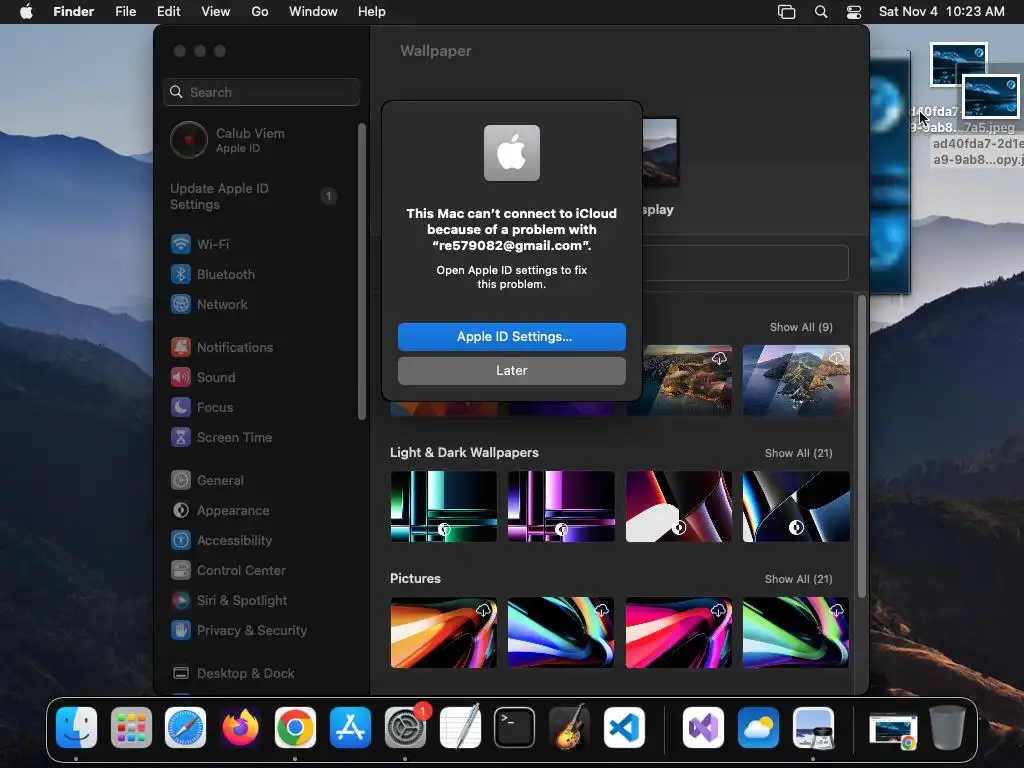This screenshot has width=1024, height=768.
Task: Open TextEdit from the Dock
Action: 460,728
